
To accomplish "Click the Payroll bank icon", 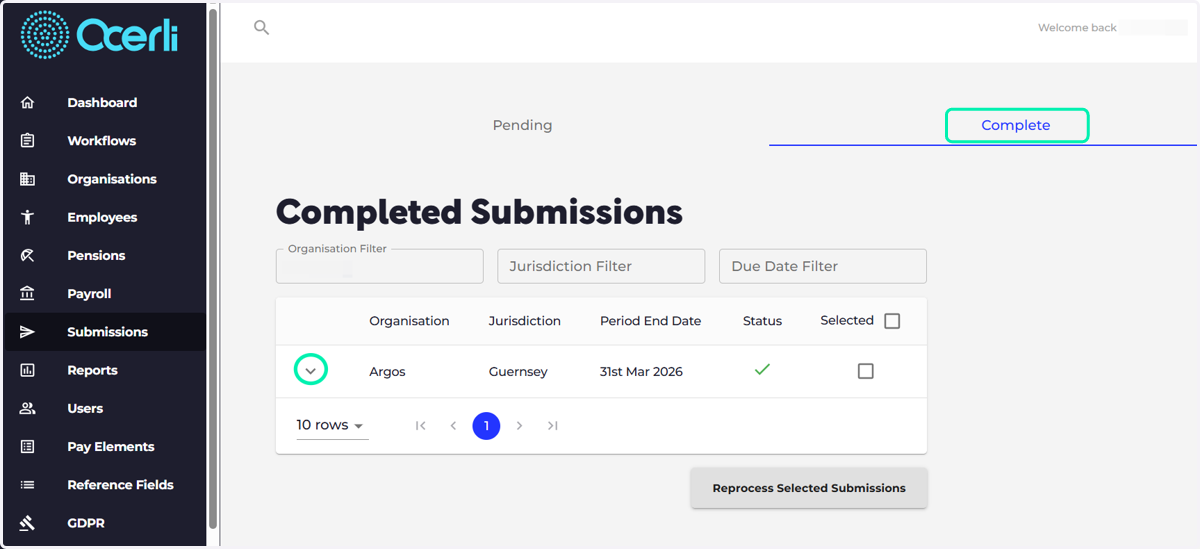I will click(x=27, y=293).
